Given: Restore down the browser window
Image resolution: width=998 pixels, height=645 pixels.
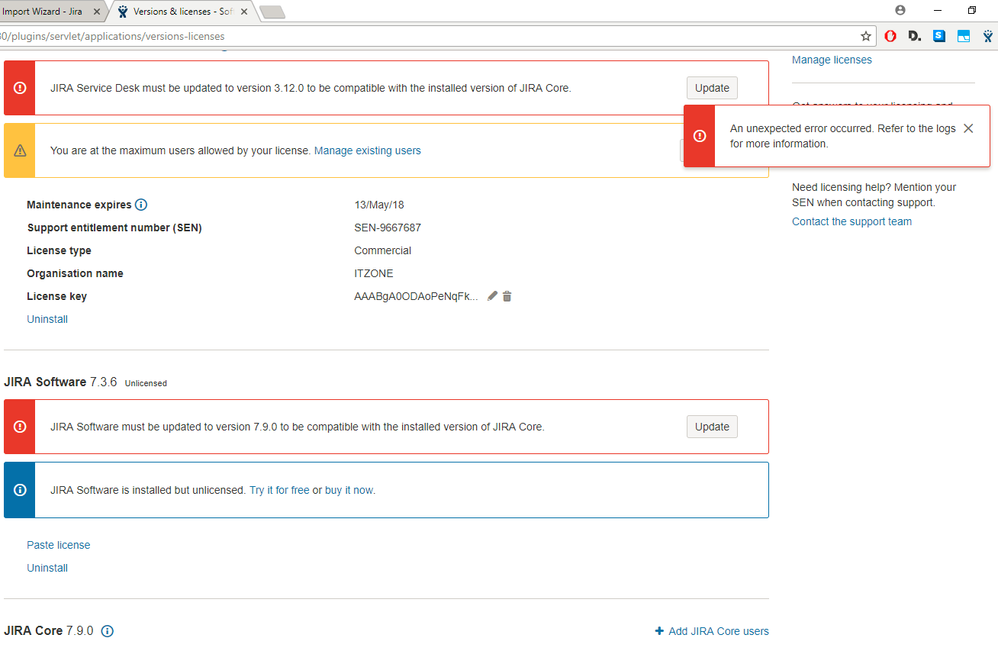Looking at the screenshot, I should pos(972,10).
